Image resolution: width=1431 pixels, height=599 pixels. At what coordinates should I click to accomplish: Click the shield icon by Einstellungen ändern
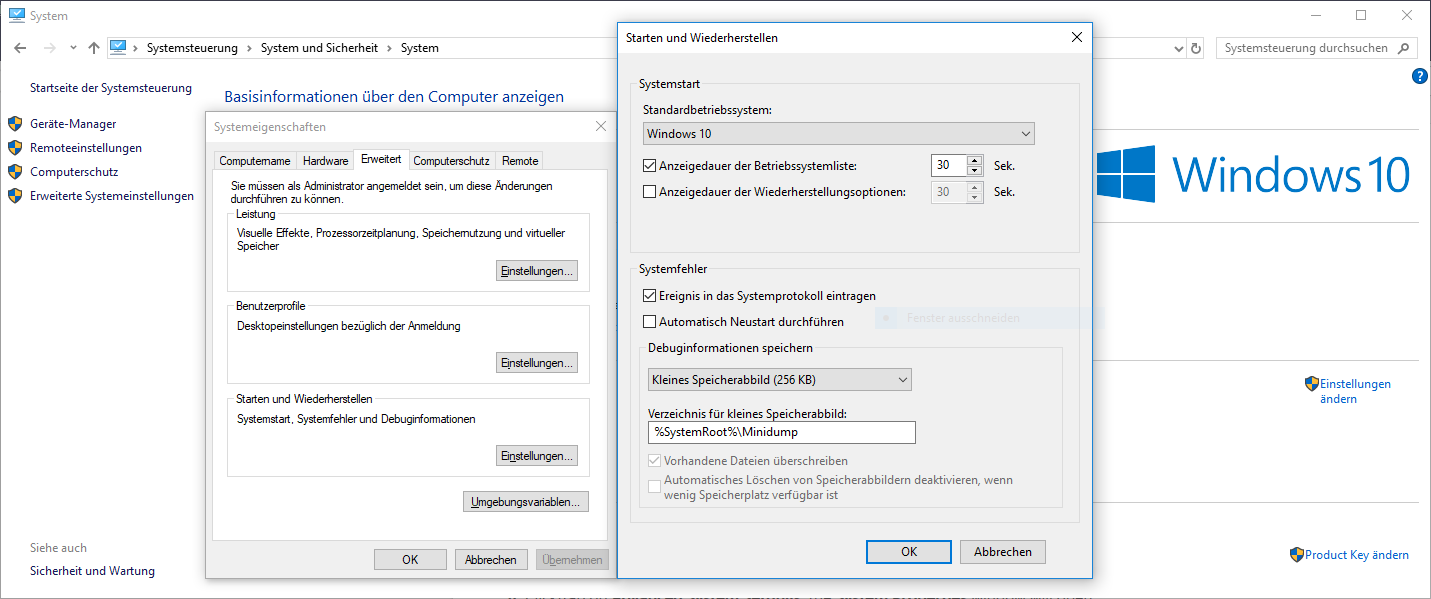coord(1312,384)
